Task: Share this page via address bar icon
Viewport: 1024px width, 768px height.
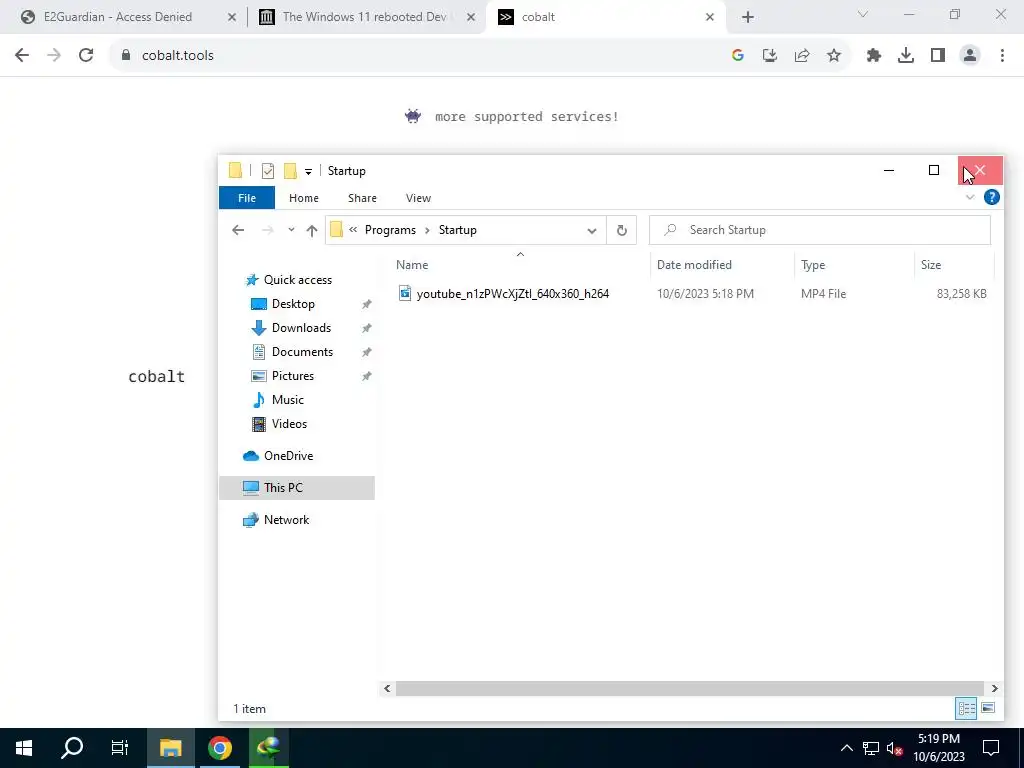Action: (x=802, y=56)
